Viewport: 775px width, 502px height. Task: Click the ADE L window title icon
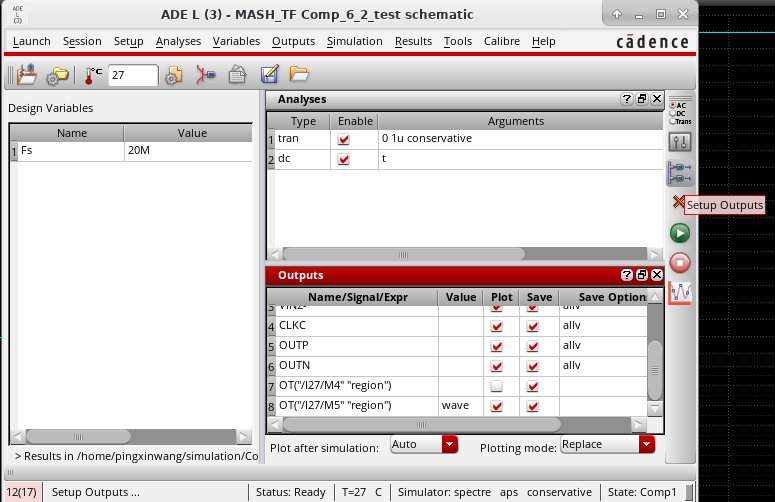click(17, 14)
